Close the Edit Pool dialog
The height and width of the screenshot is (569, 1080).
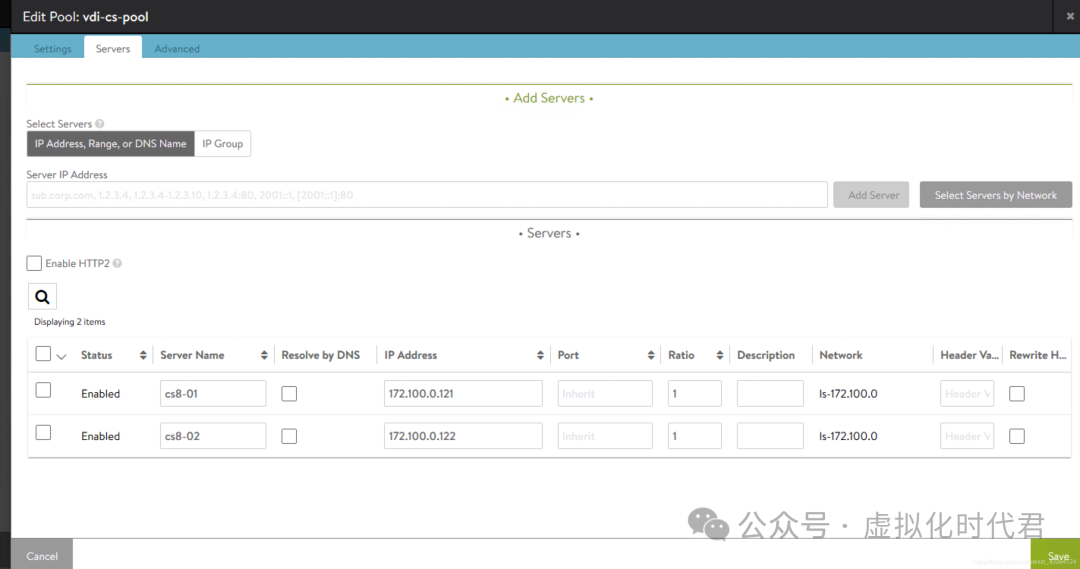click(x=1070, y=16)
